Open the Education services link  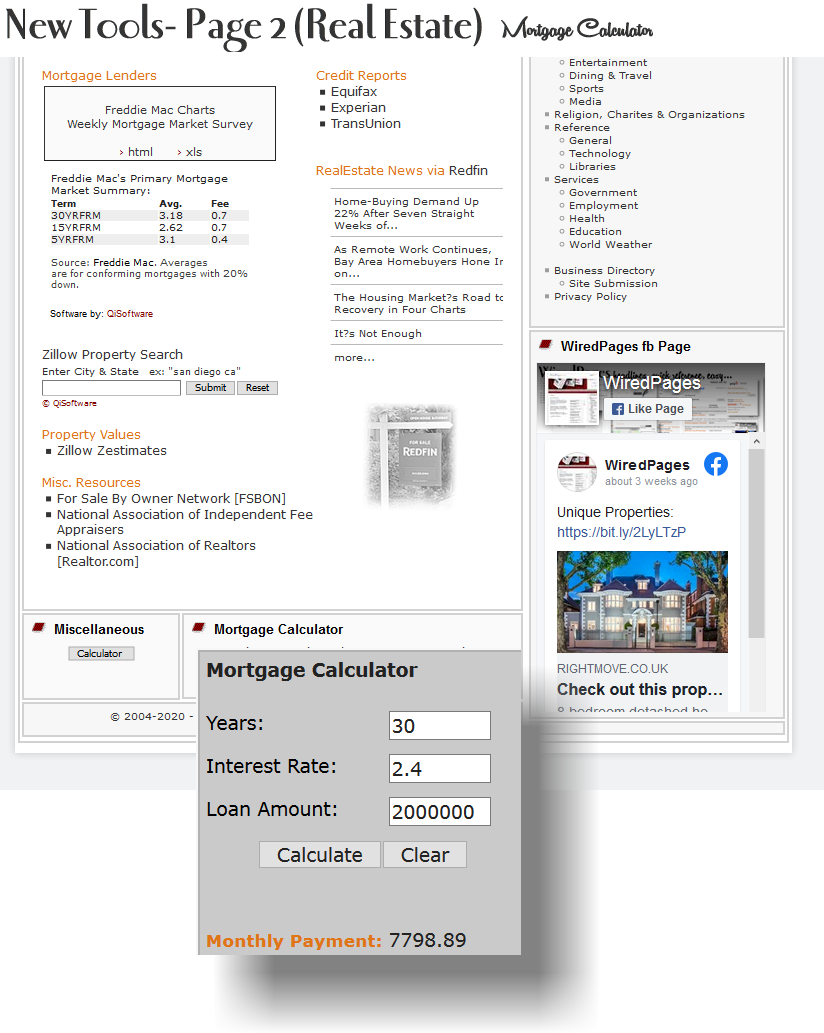click(595, 231)
